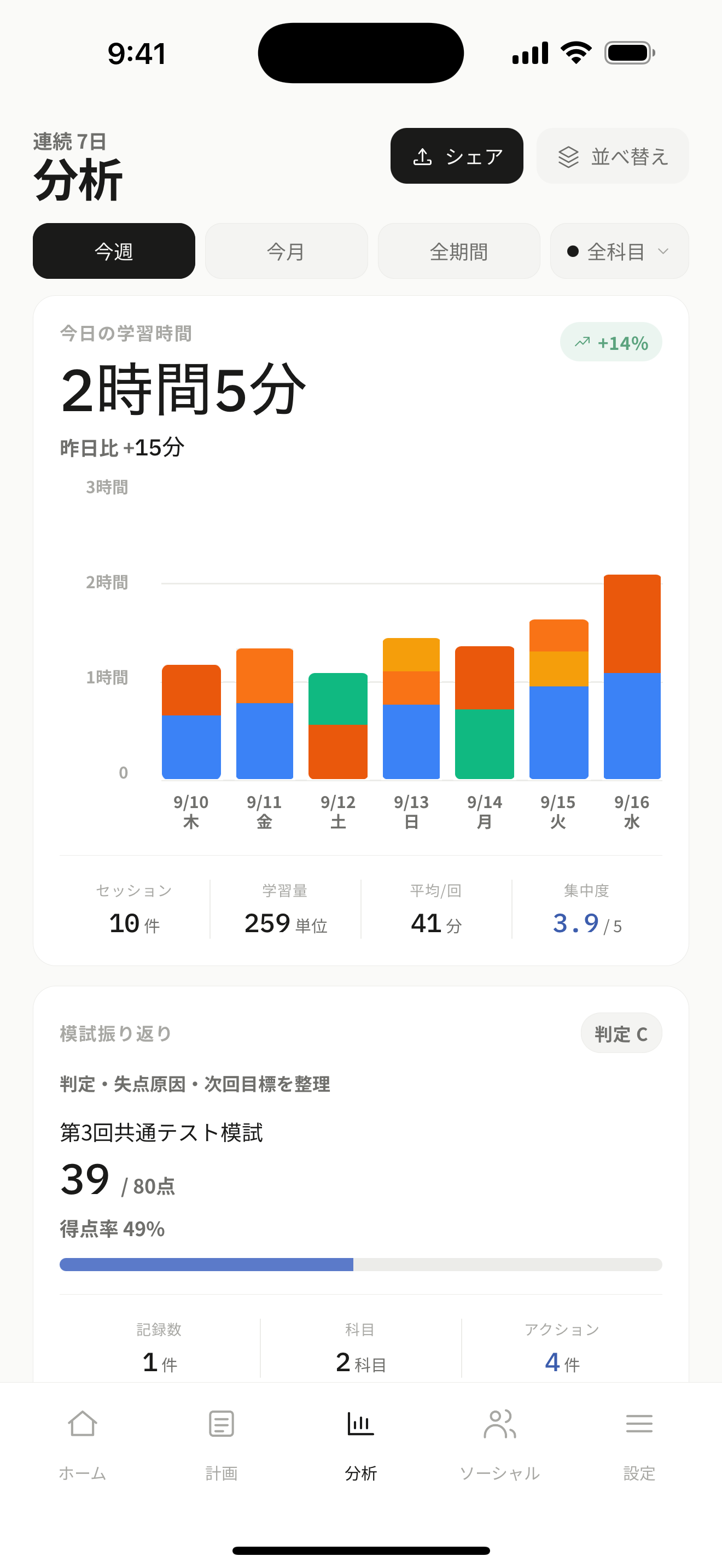Image resolution: width=722 pixels, height=1568 pixels.
Task: Tap the trending-up arrow icon in +14% badge
Action: (582, 342)
